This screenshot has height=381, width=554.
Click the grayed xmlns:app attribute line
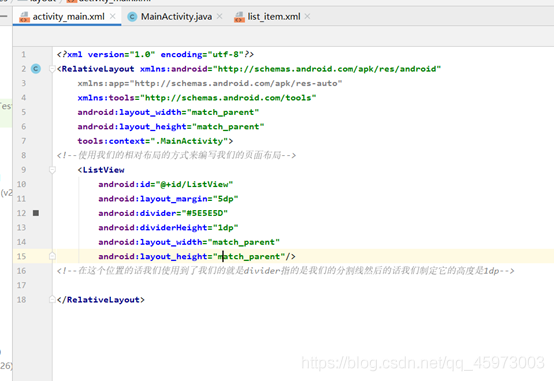210,83
